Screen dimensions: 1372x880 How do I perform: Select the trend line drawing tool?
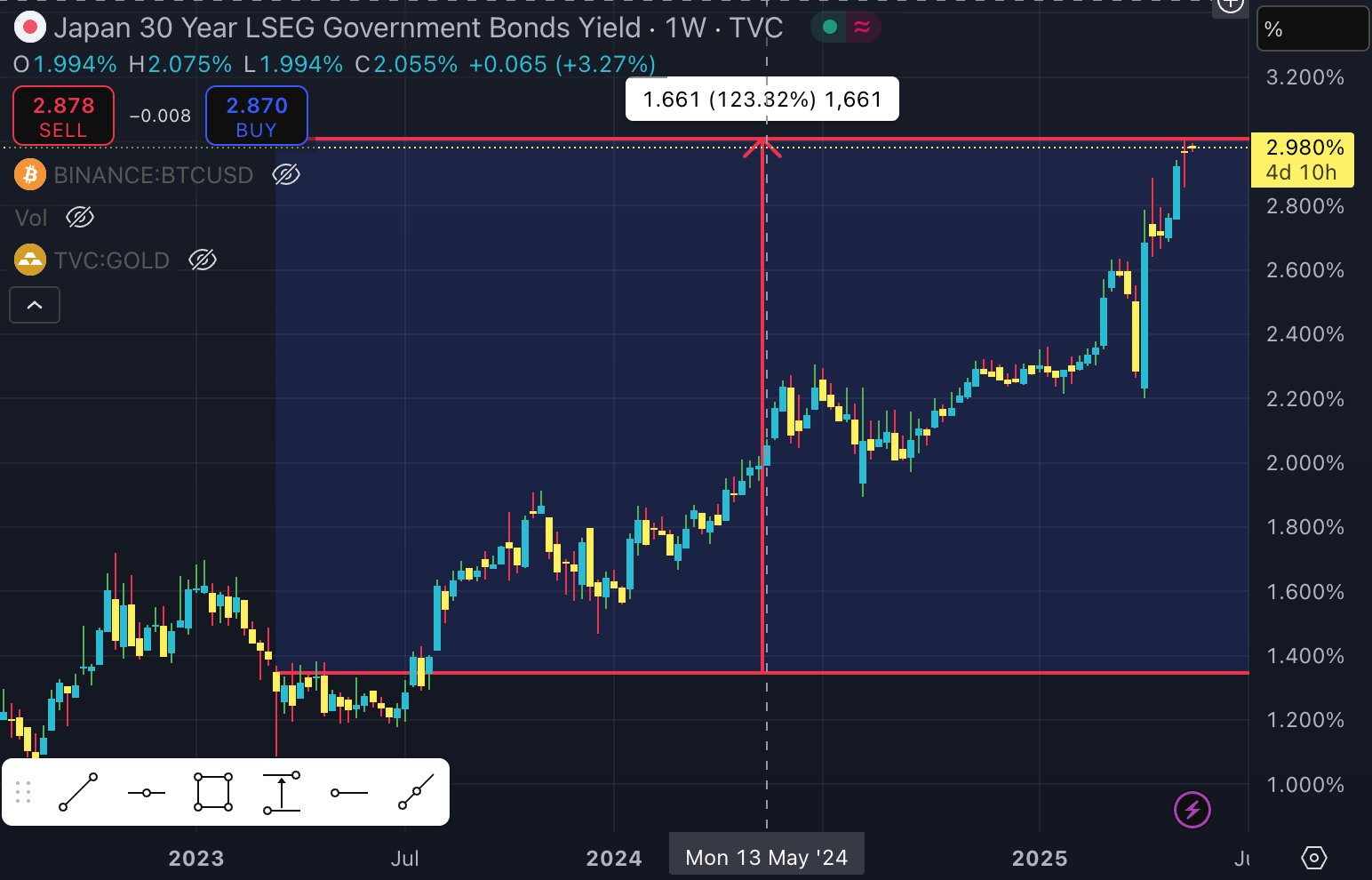78,792
